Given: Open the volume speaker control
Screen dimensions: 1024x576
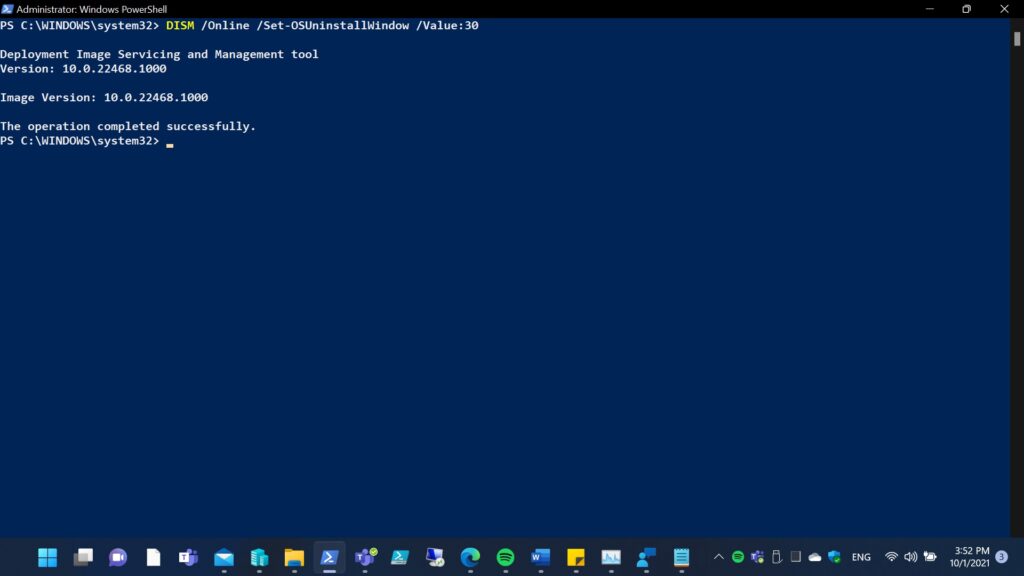Looking at the screenshot, I should pyautogui.click(x=910, y=557).
